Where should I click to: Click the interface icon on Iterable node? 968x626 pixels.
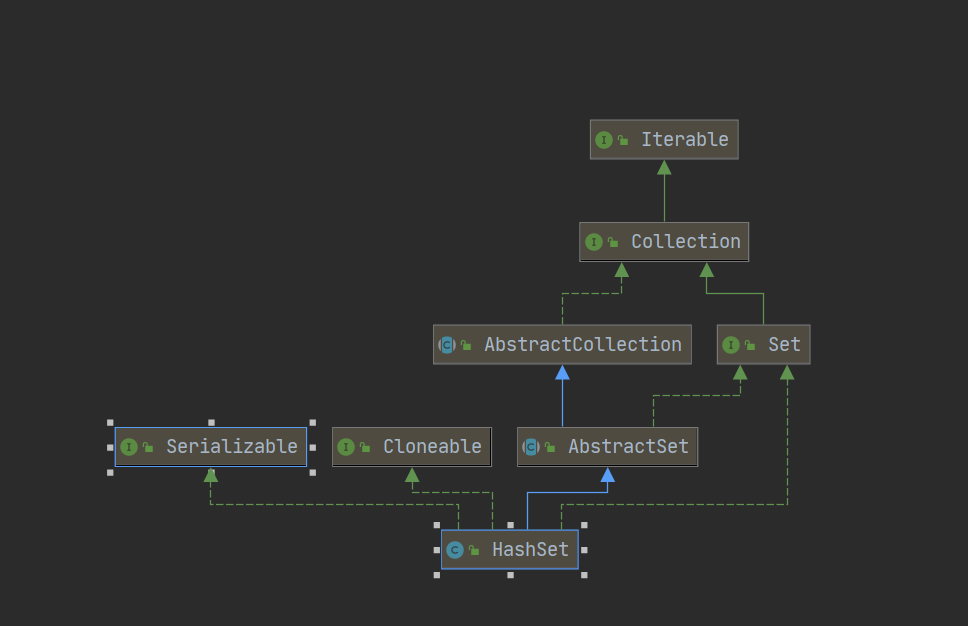tap(603, 140)
